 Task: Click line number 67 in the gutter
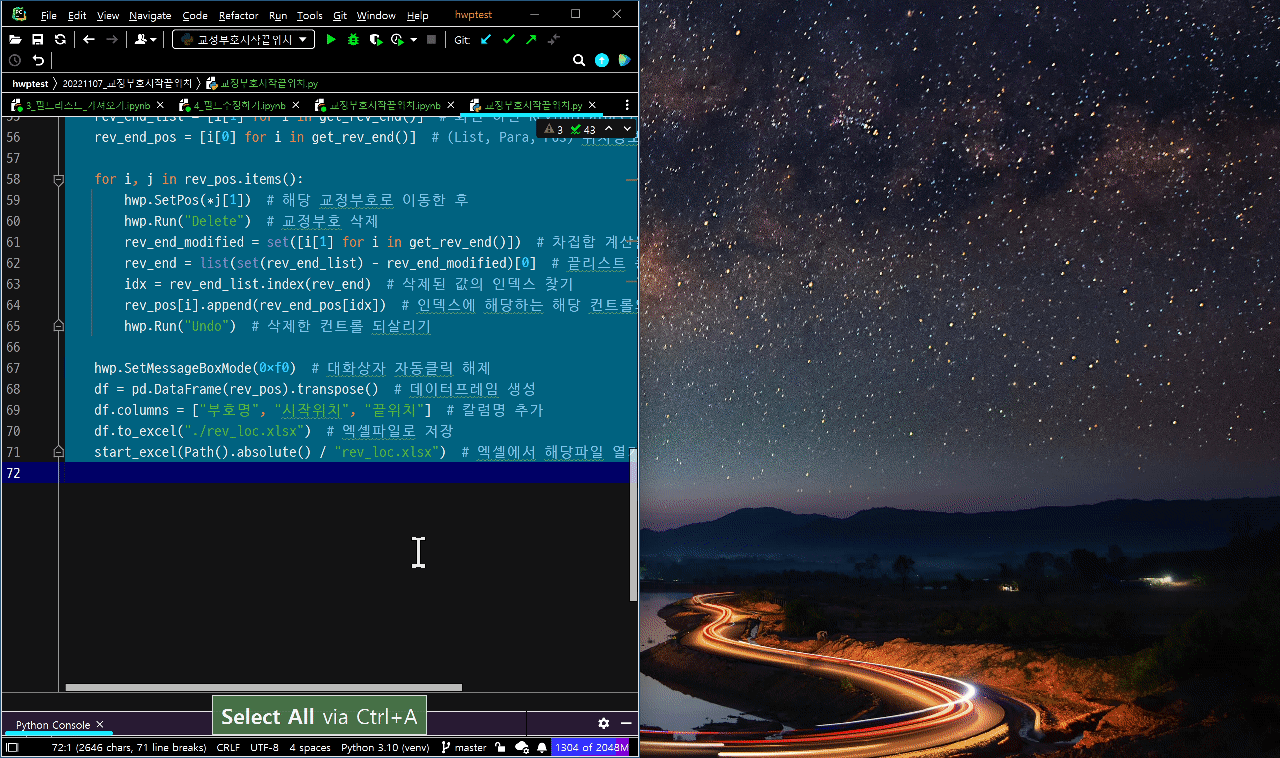[13, 368]
